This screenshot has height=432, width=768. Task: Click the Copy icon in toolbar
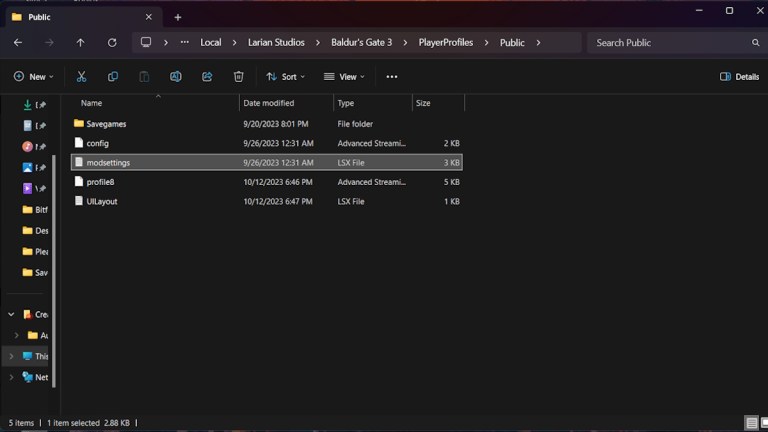(x=113, y=77)
